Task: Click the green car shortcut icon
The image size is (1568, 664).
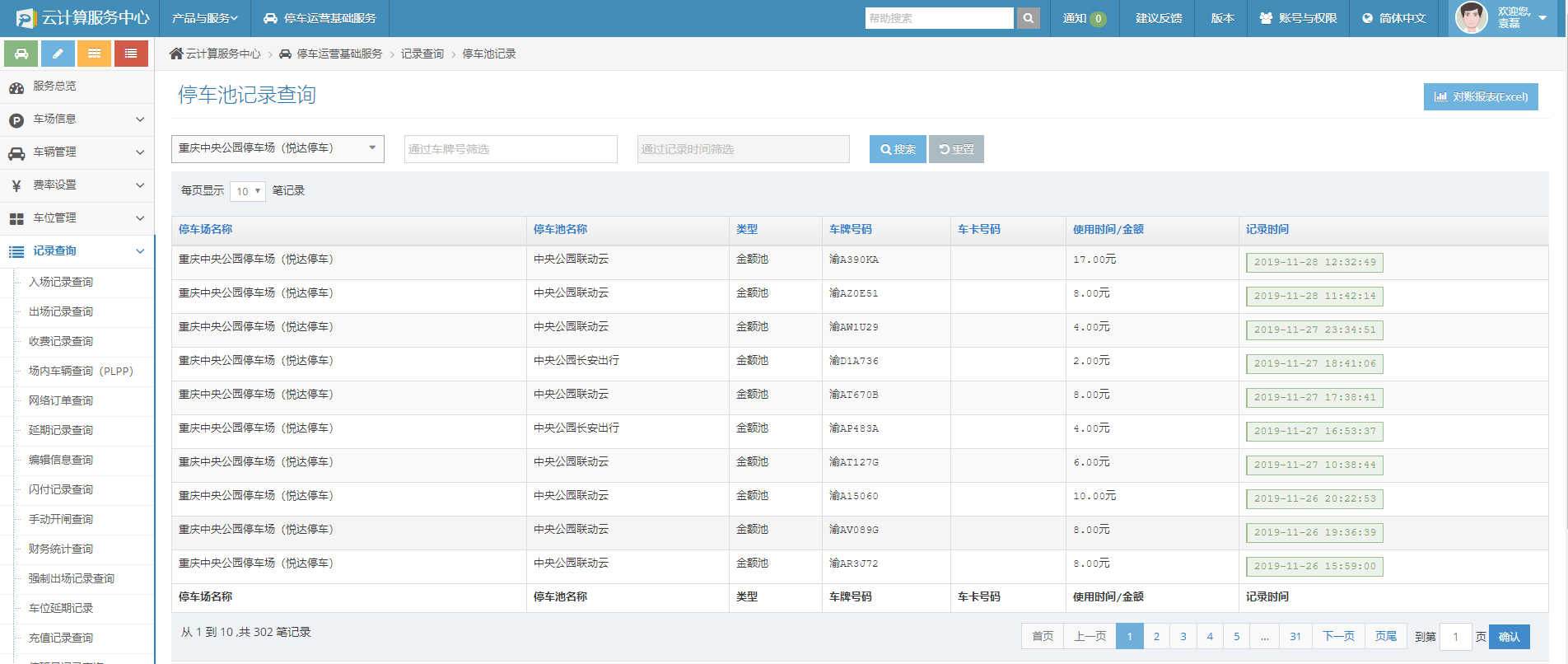Action: pos(21,54)
